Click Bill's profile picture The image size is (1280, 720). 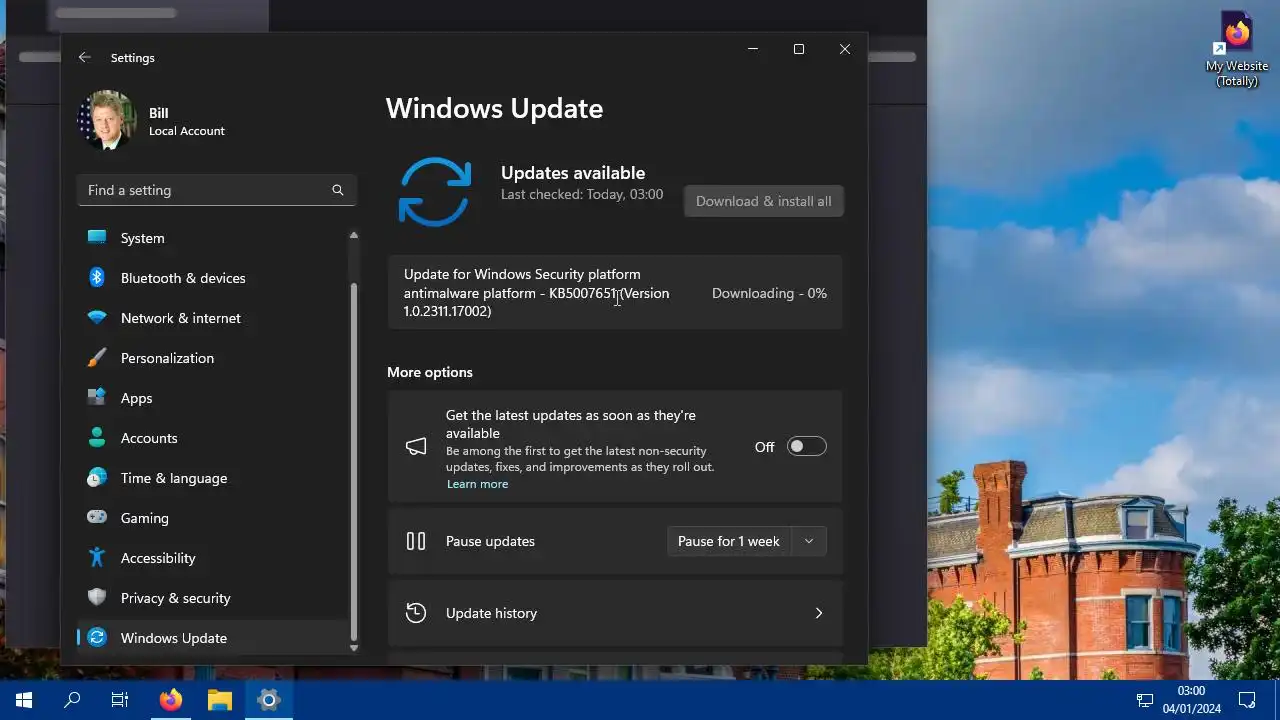click(106, 120)
